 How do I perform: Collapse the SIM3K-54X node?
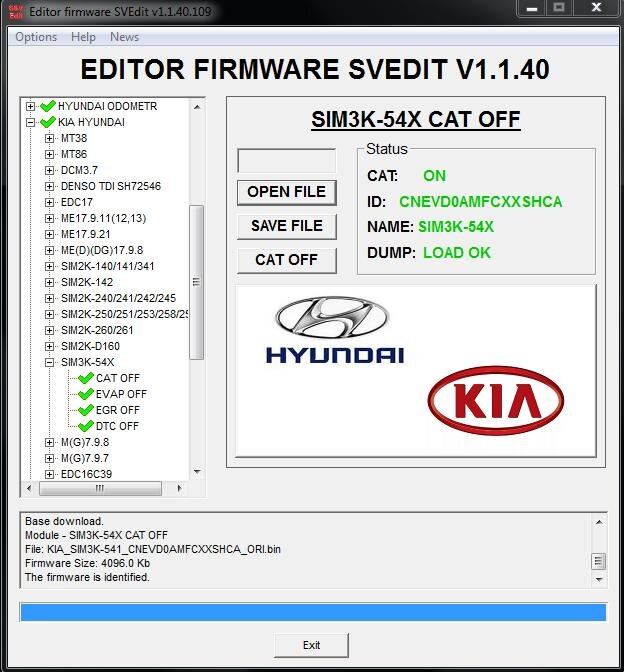coord(49,362)
